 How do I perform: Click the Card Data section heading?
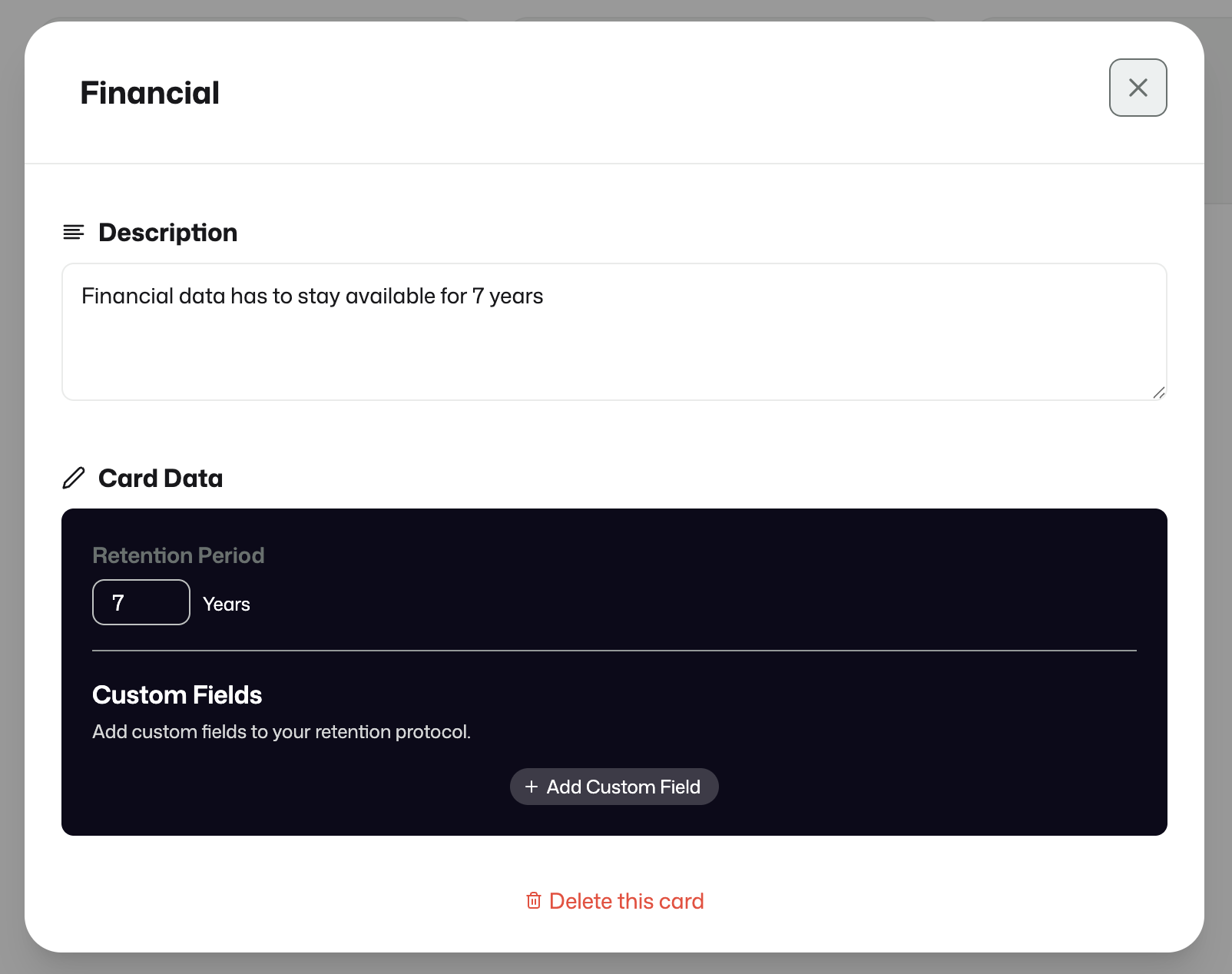pyautogui.click(x=161, y=478)
